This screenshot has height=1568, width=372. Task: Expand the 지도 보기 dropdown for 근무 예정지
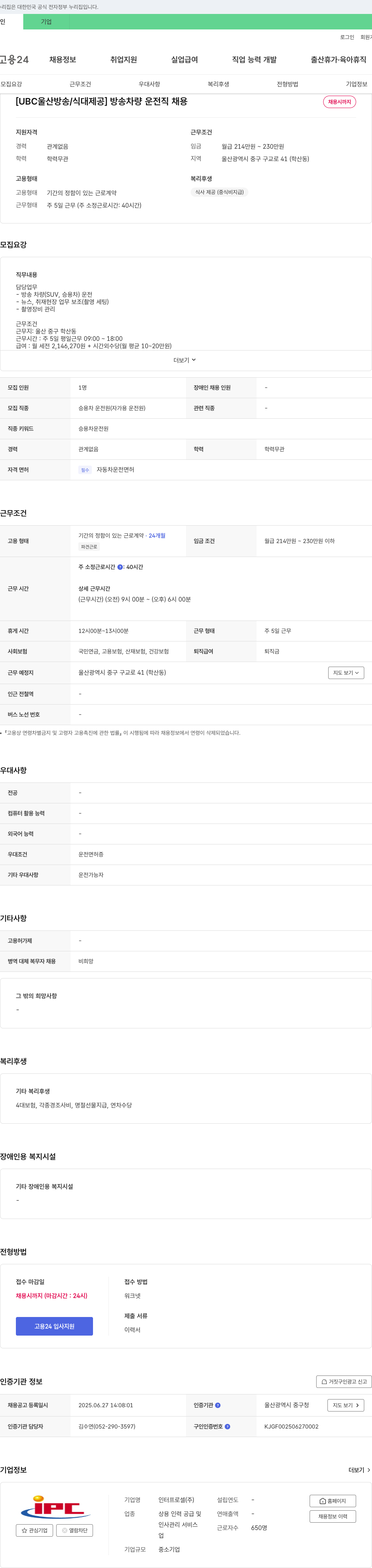click(346, 672)
